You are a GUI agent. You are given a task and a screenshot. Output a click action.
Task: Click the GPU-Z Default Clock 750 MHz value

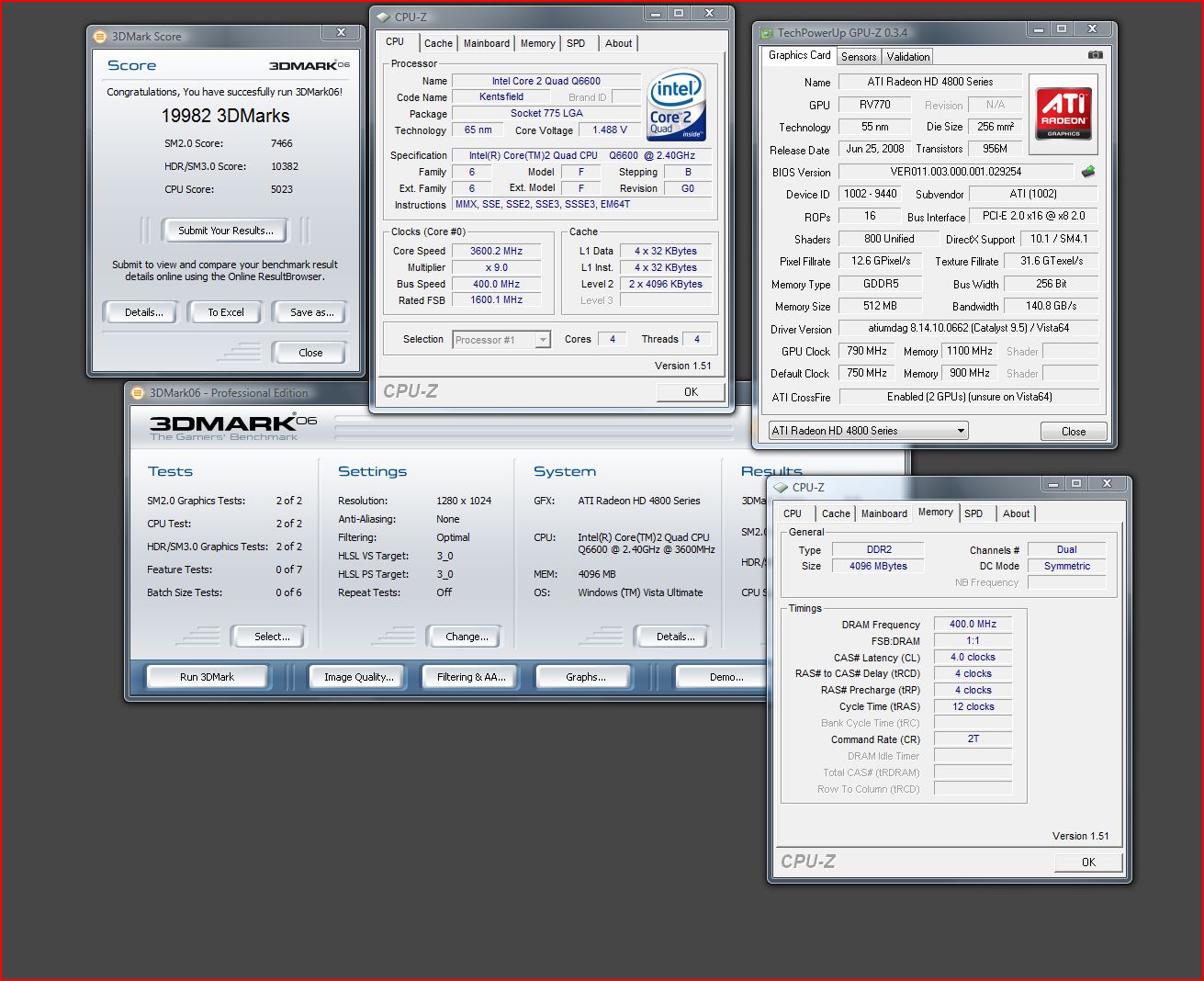tap(867, 373)
